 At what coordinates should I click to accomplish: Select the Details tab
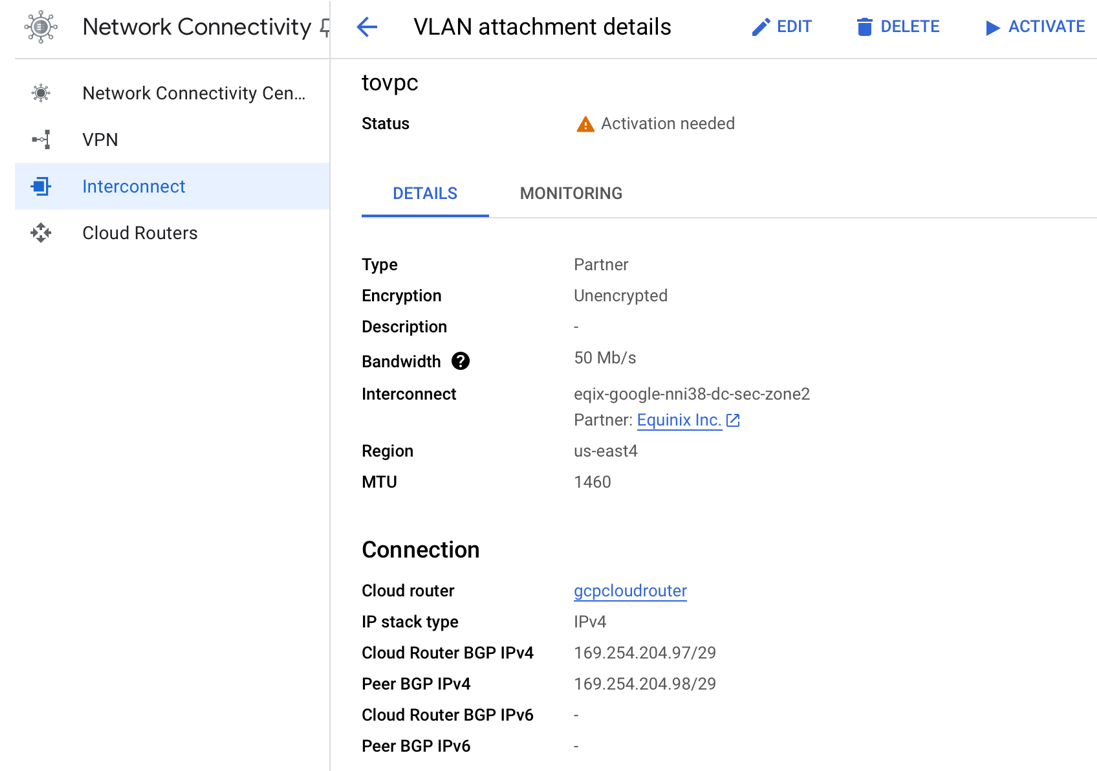tap(425, 194)
